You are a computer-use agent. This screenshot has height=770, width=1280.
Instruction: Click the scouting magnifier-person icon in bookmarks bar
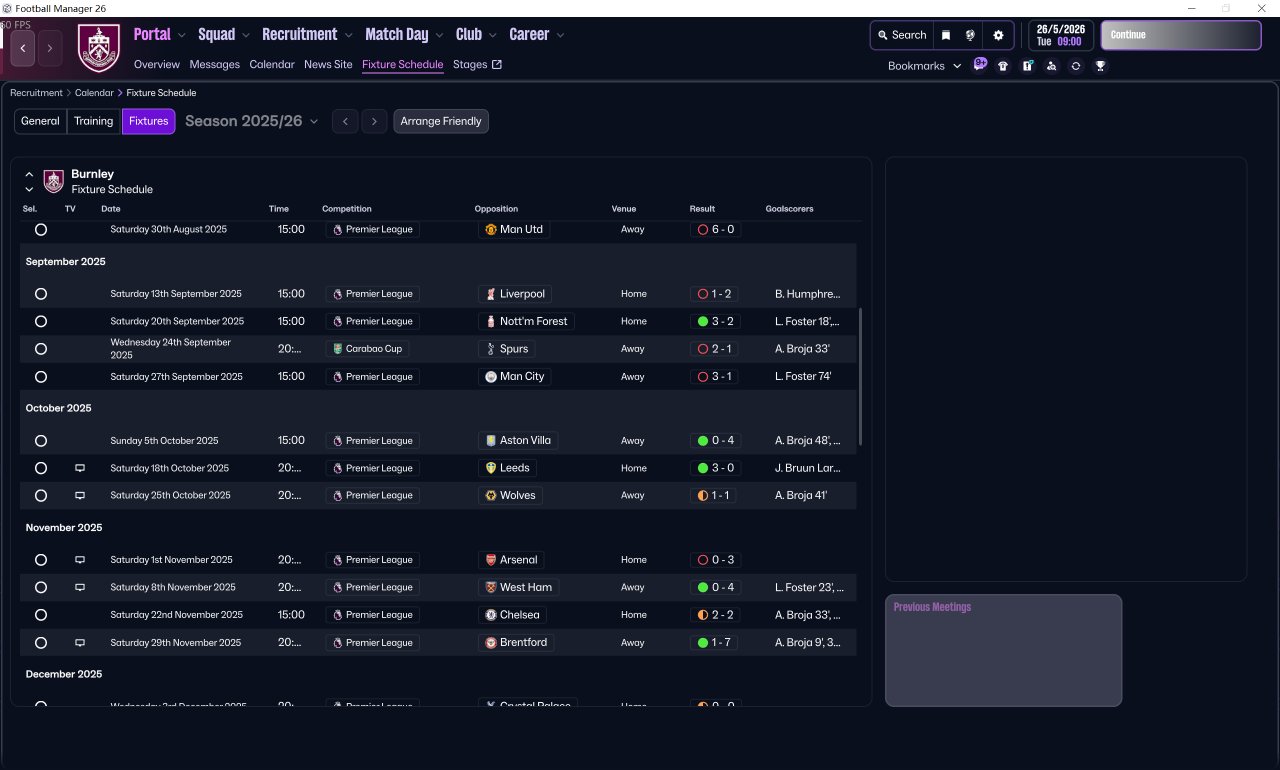(1051, 66)
